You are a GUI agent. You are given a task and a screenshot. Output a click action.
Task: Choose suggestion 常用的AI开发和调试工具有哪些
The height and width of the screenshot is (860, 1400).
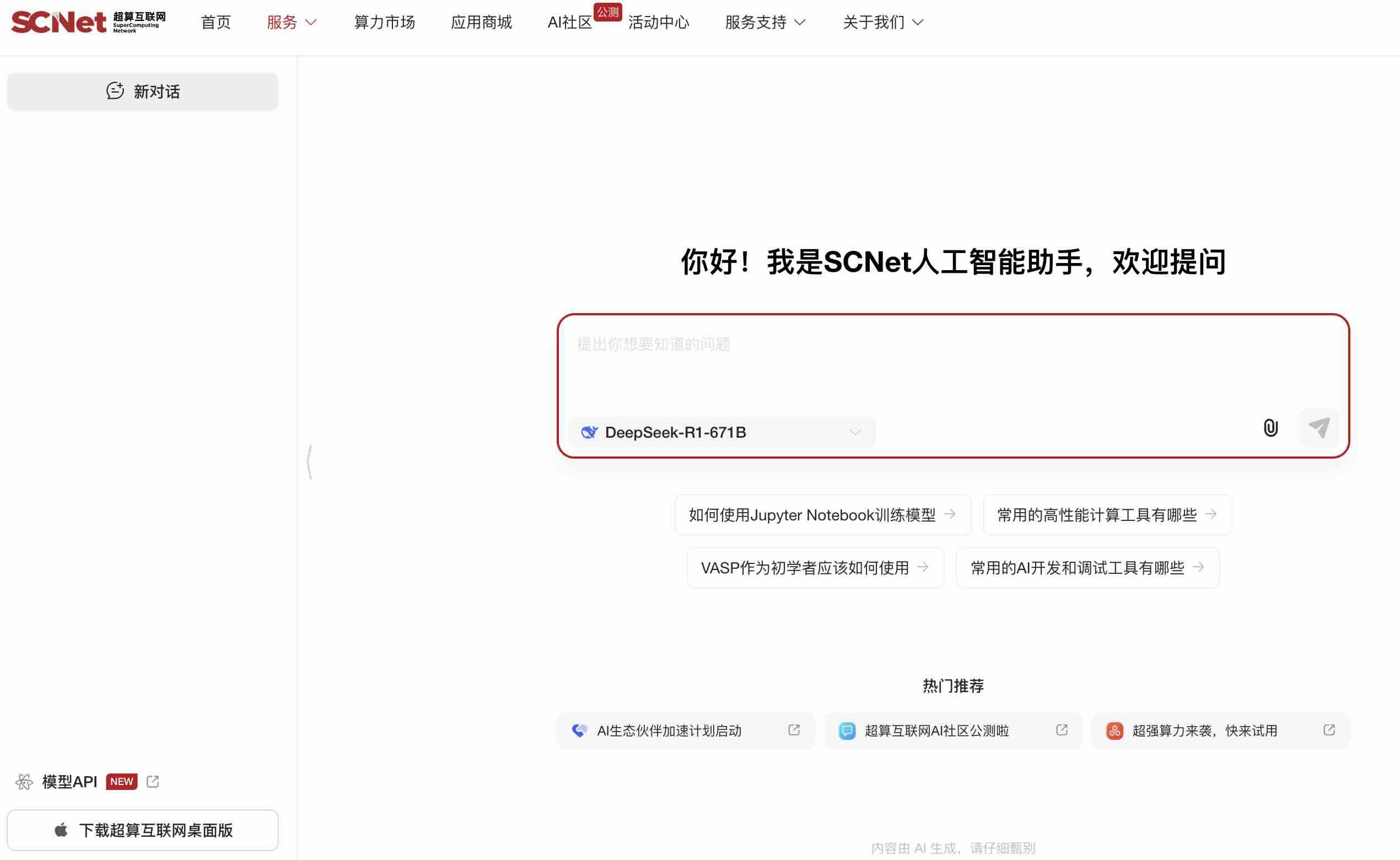coord(1088,568)
